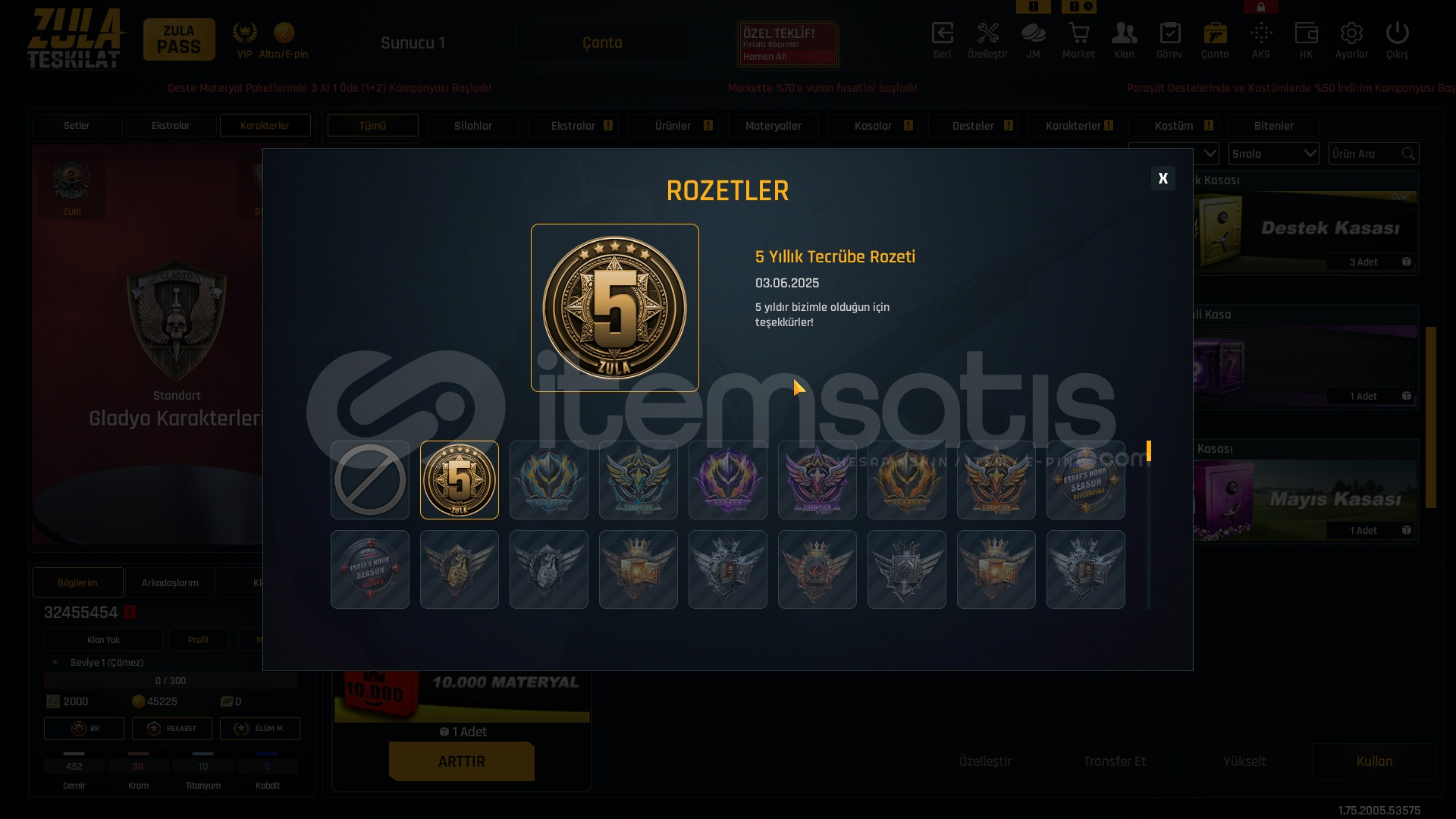
Task: Select the 5-year Zula badge thumbnail
Action: point(460,480)
